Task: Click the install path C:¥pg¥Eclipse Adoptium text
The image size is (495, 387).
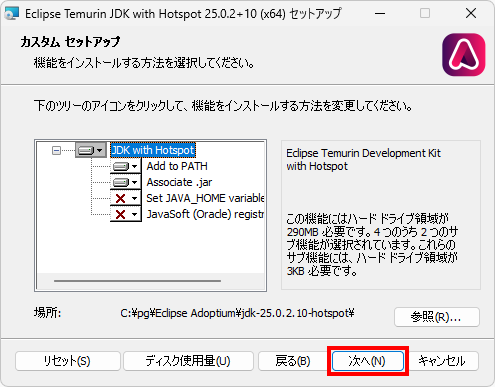Action: click(x=237, y=313)
